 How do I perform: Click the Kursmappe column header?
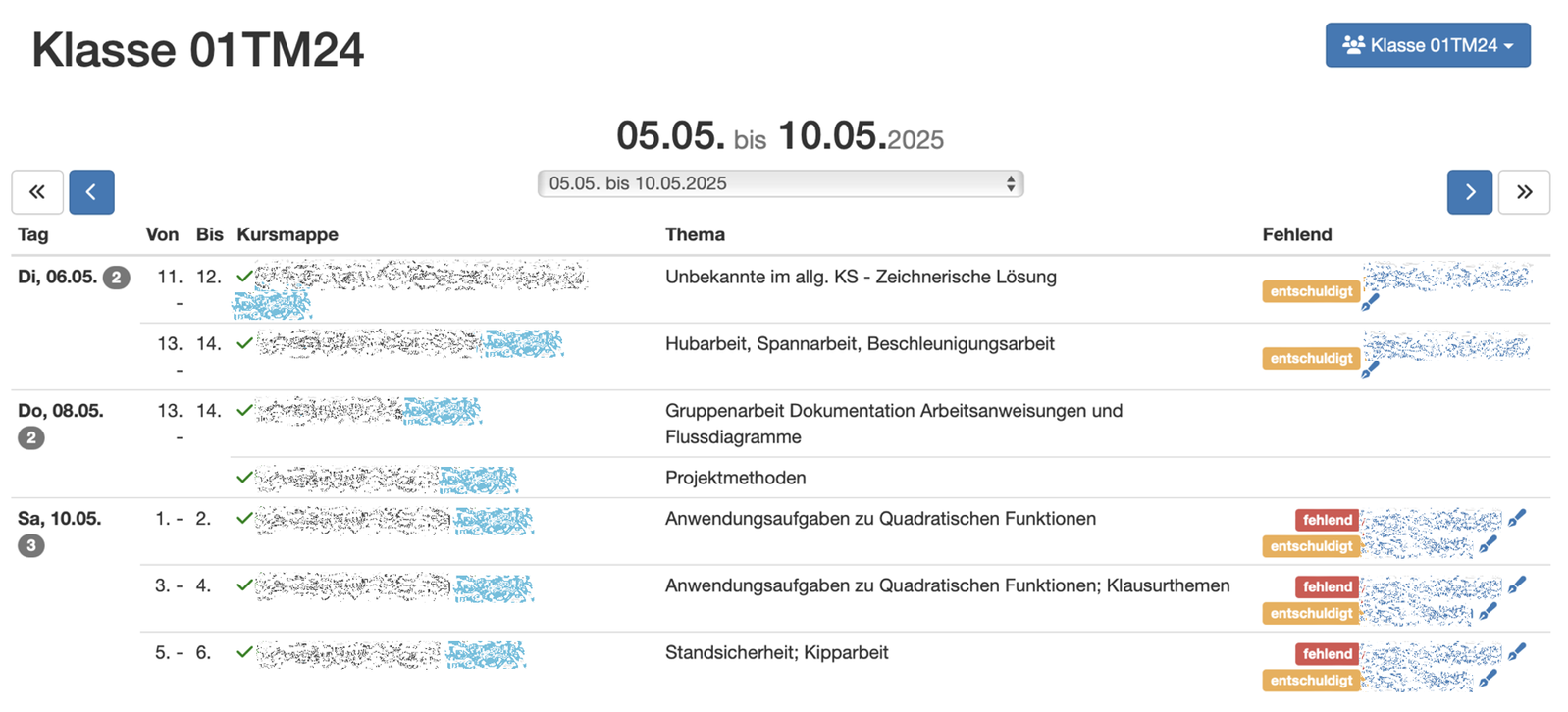coord(287,234)
